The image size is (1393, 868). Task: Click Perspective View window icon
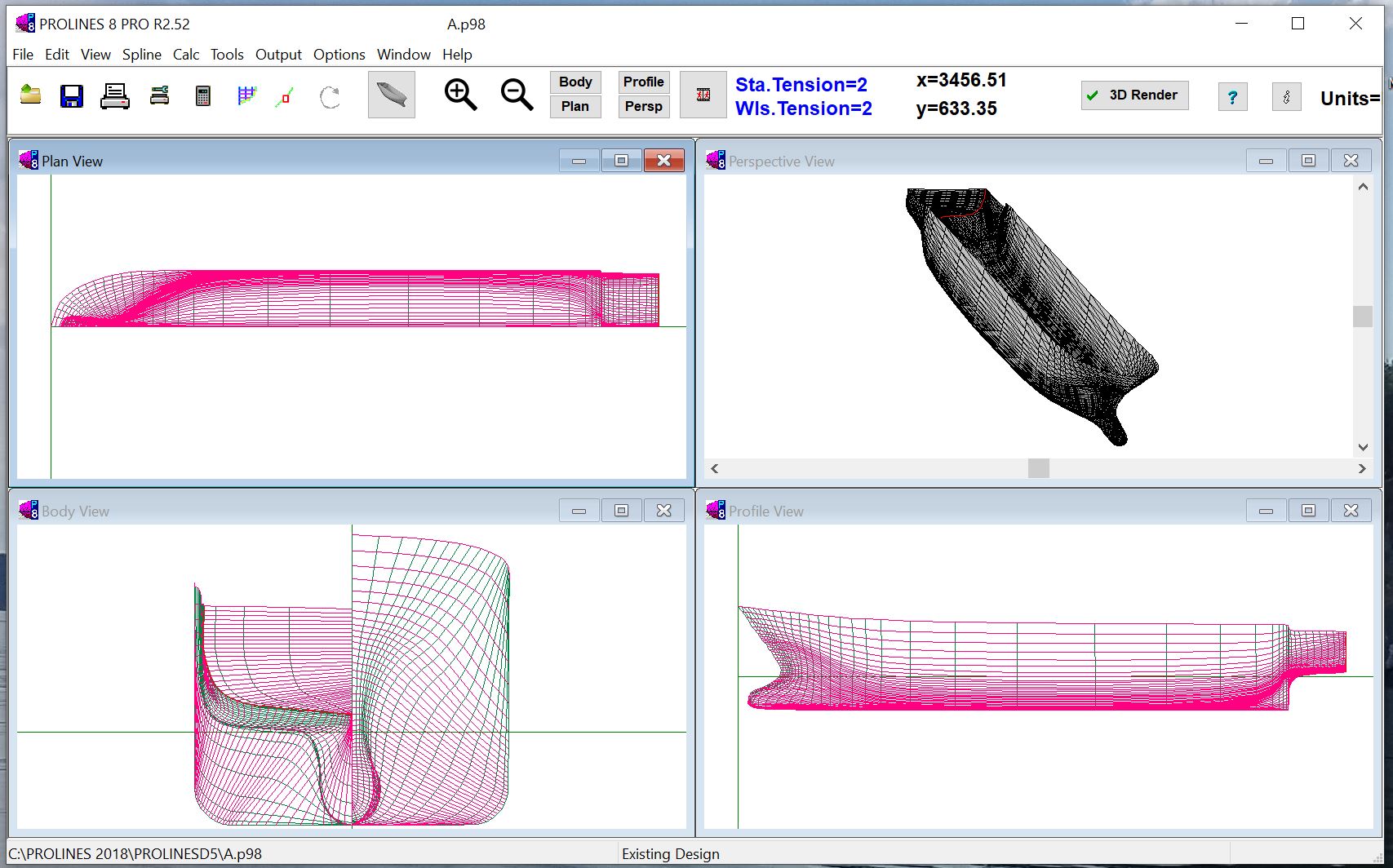716,160
